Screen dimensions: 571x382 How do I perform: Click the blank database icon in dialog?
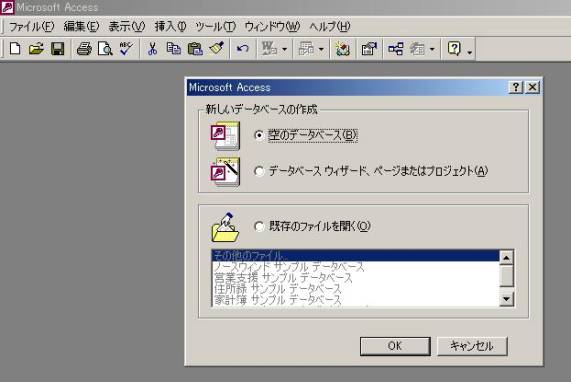tap(225, 135)
